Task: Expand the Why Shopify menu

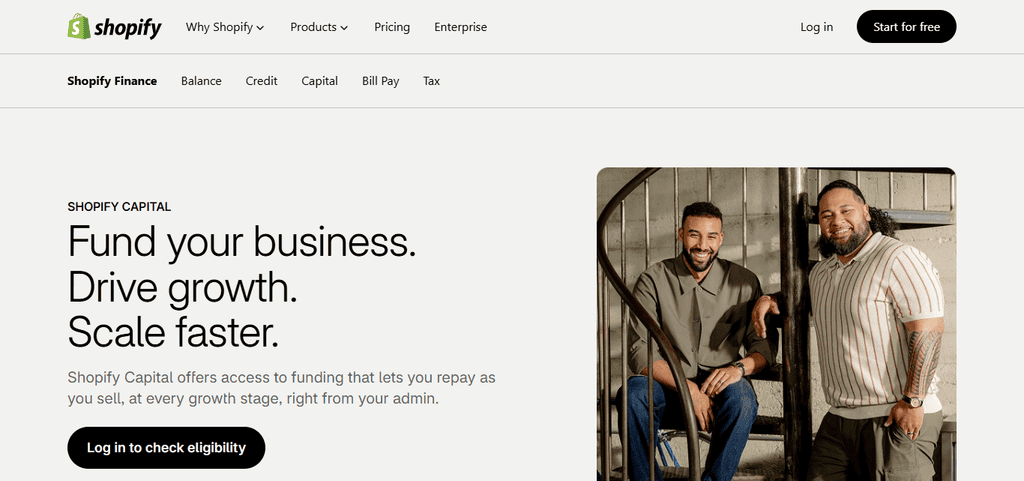Action: pos(225,27)
